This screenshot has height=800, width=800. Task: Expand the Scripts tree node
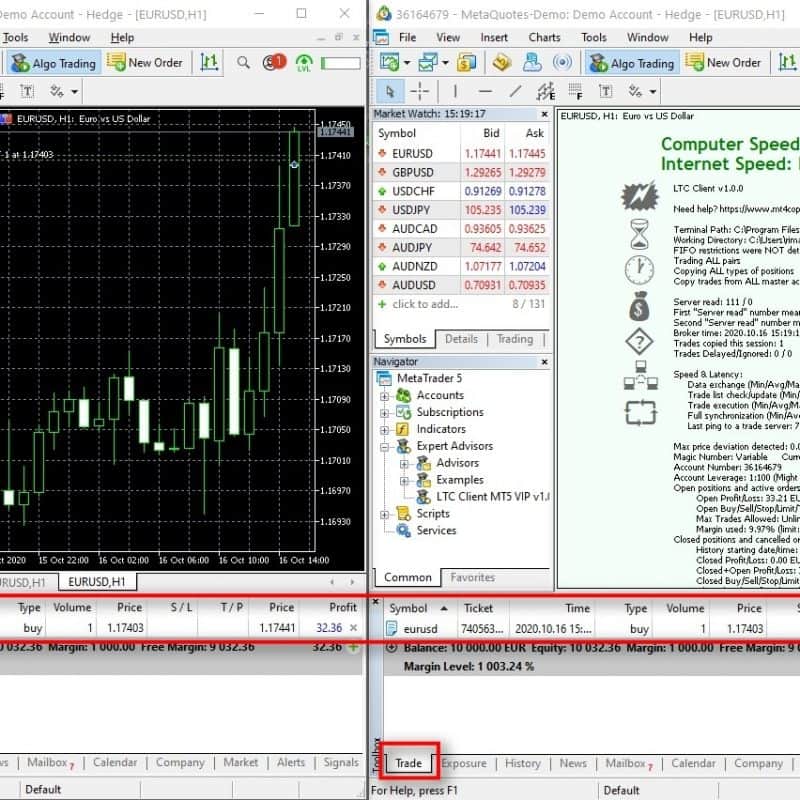(x=385, y=514)
